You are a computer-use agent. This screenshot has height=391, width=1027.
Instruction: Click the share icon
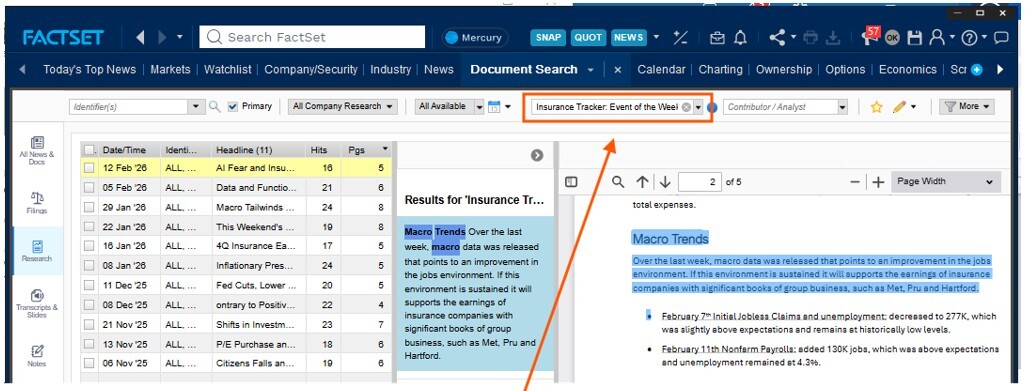click(x=777, y=38)
